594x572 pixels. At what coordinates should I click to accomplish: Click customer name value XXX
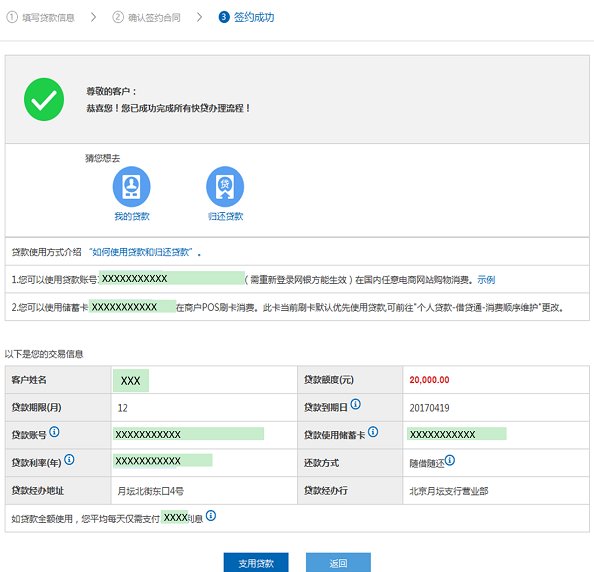[131, 380]
